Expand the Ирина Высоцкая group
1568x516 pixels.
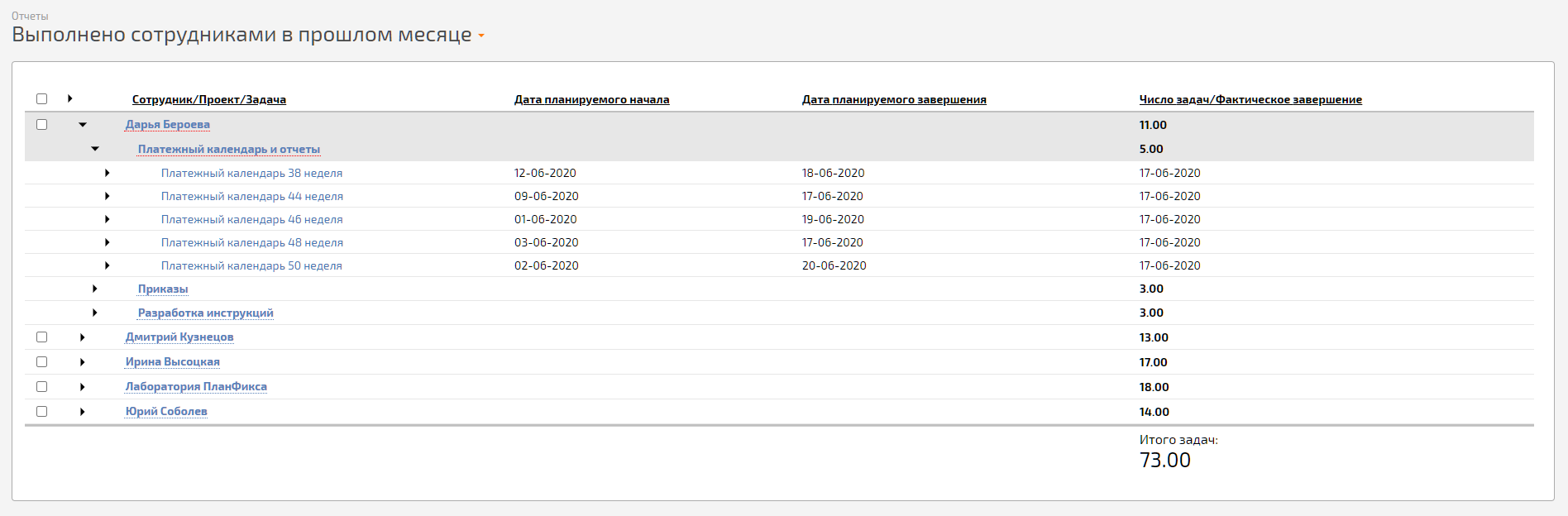pyautogui.click(x=83, y=362)
